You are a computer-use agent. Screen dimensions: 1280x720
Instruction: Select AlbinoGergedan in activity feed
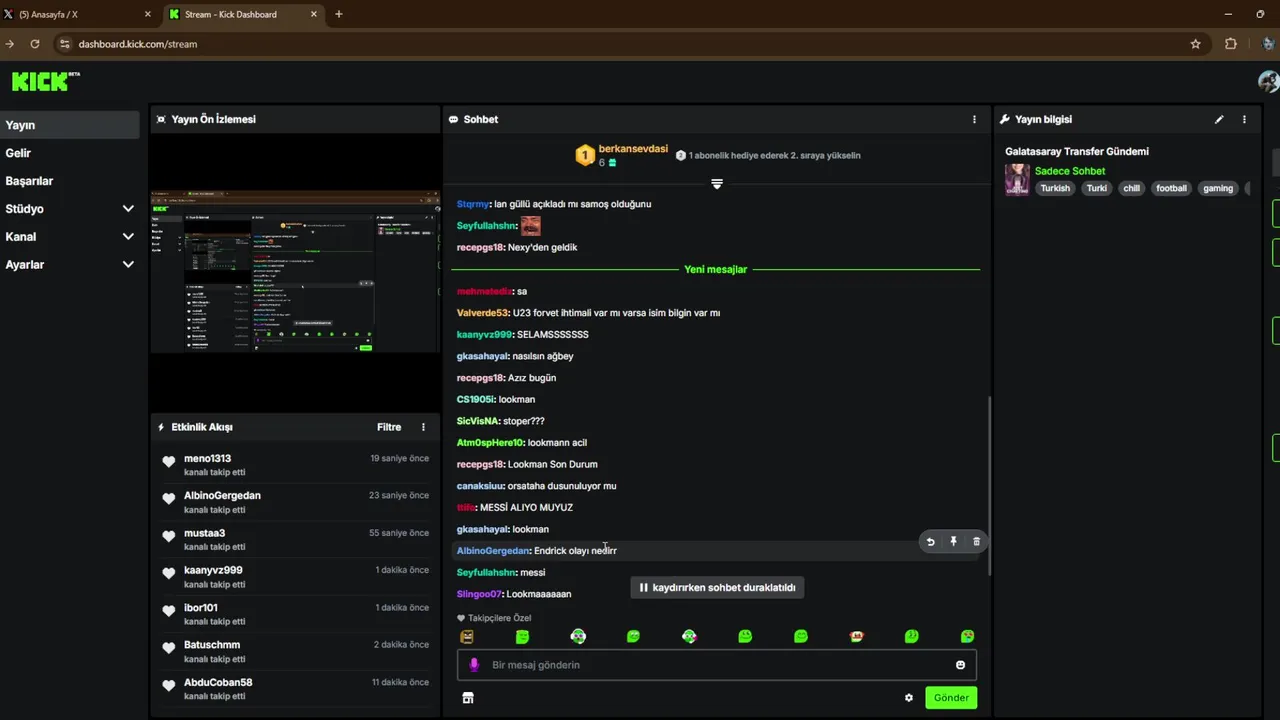coord(222,496)
